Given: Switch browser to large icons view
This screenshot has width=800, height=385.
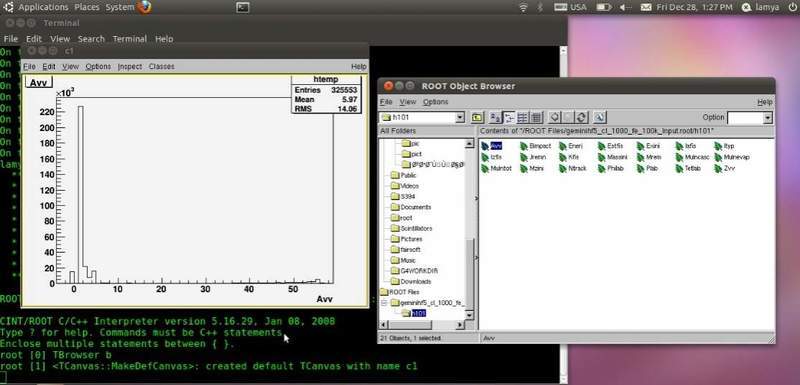Looking at the screenshot, I should pyautogui.click(x=495, y=118).
